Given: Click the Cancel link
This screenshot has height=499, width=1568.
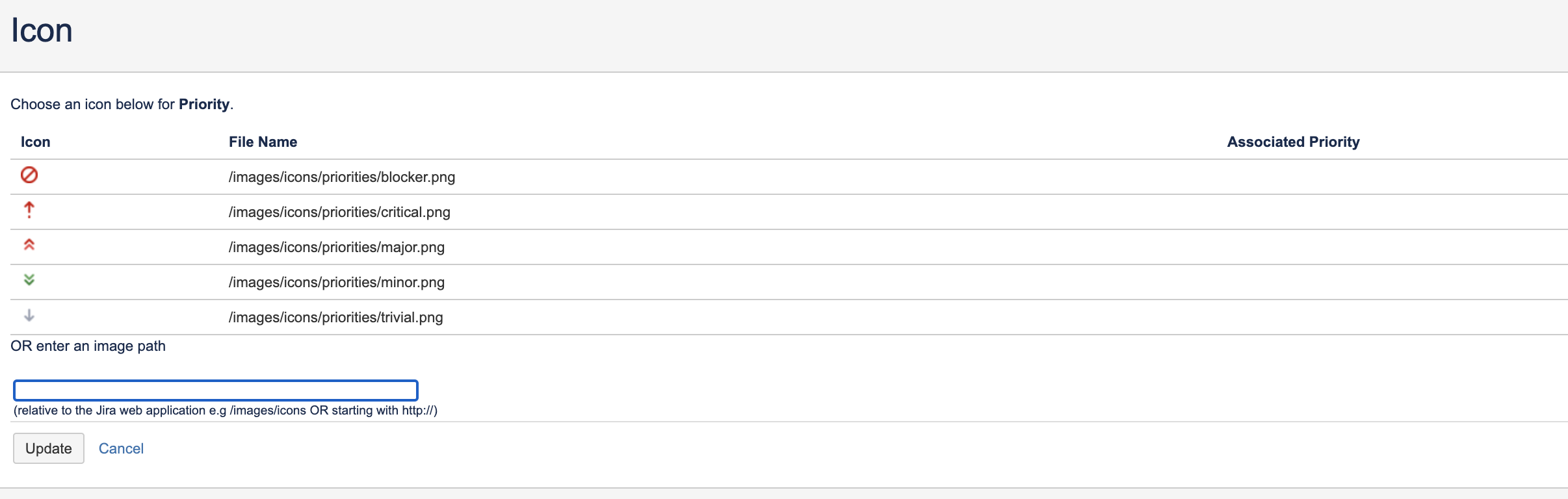Looking at the screenshot, I should click(121, 448).
